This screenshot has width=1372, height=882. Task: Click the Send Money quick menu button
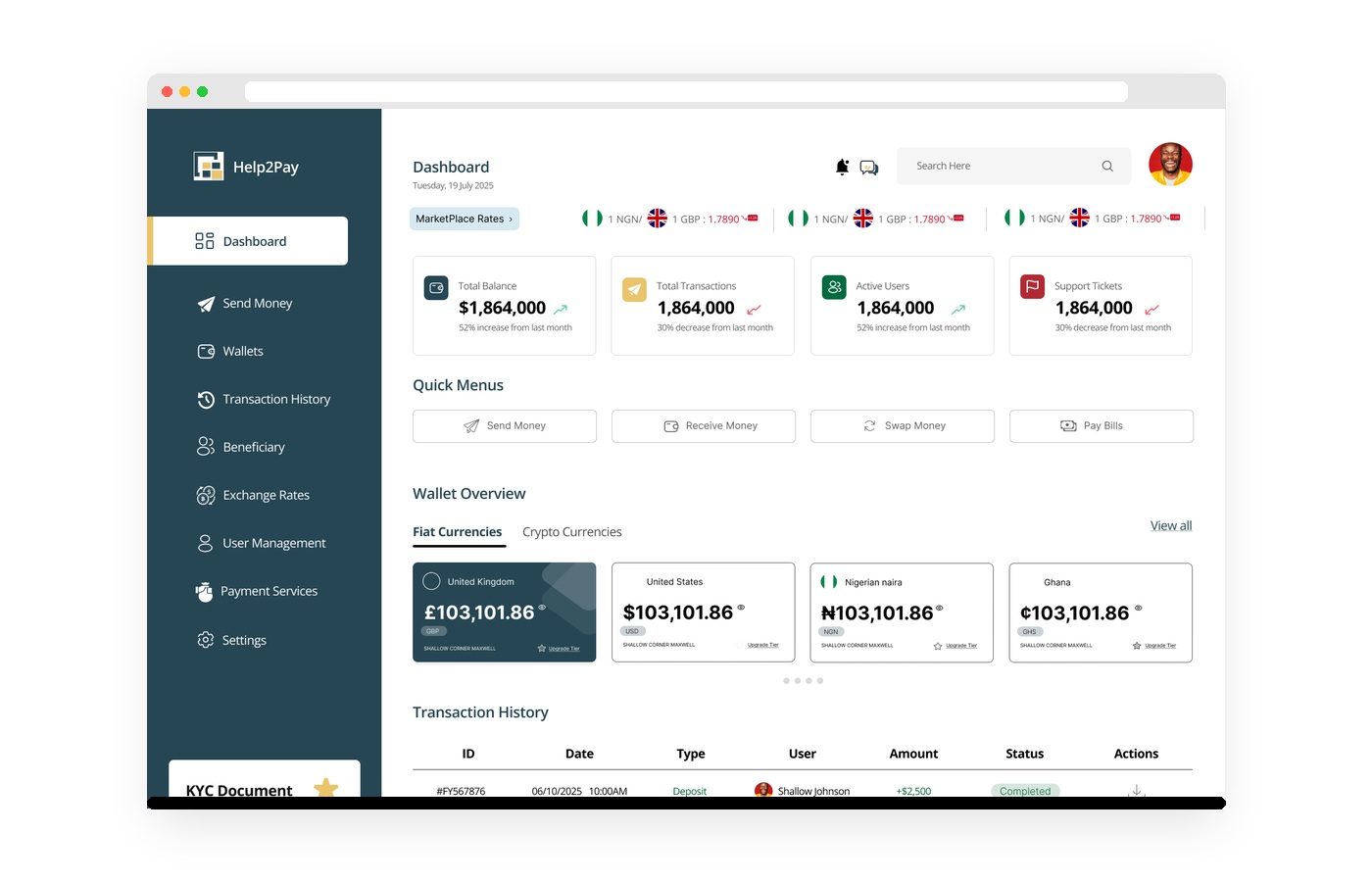point(505,426)
